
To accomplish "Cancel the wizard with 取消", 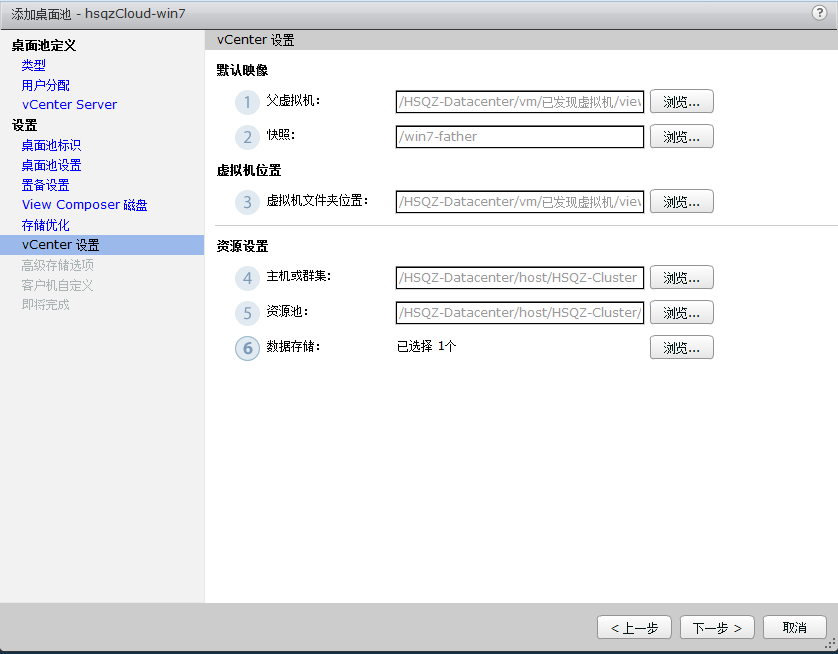I will [794, 628].
